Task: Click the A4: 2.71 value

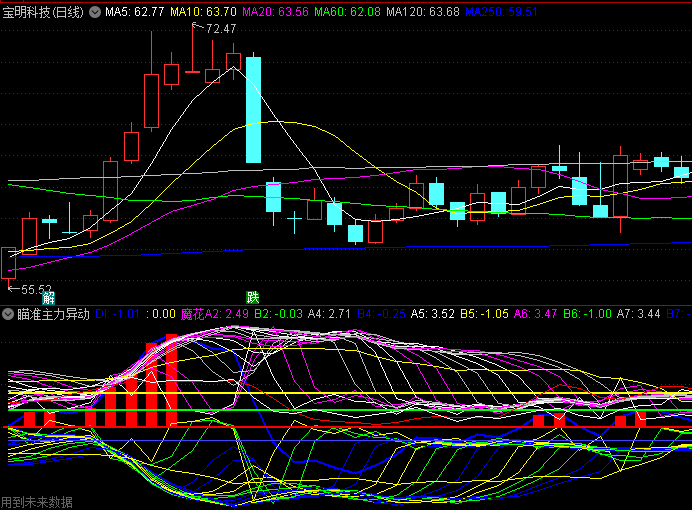Action: [x=329, y=314]
